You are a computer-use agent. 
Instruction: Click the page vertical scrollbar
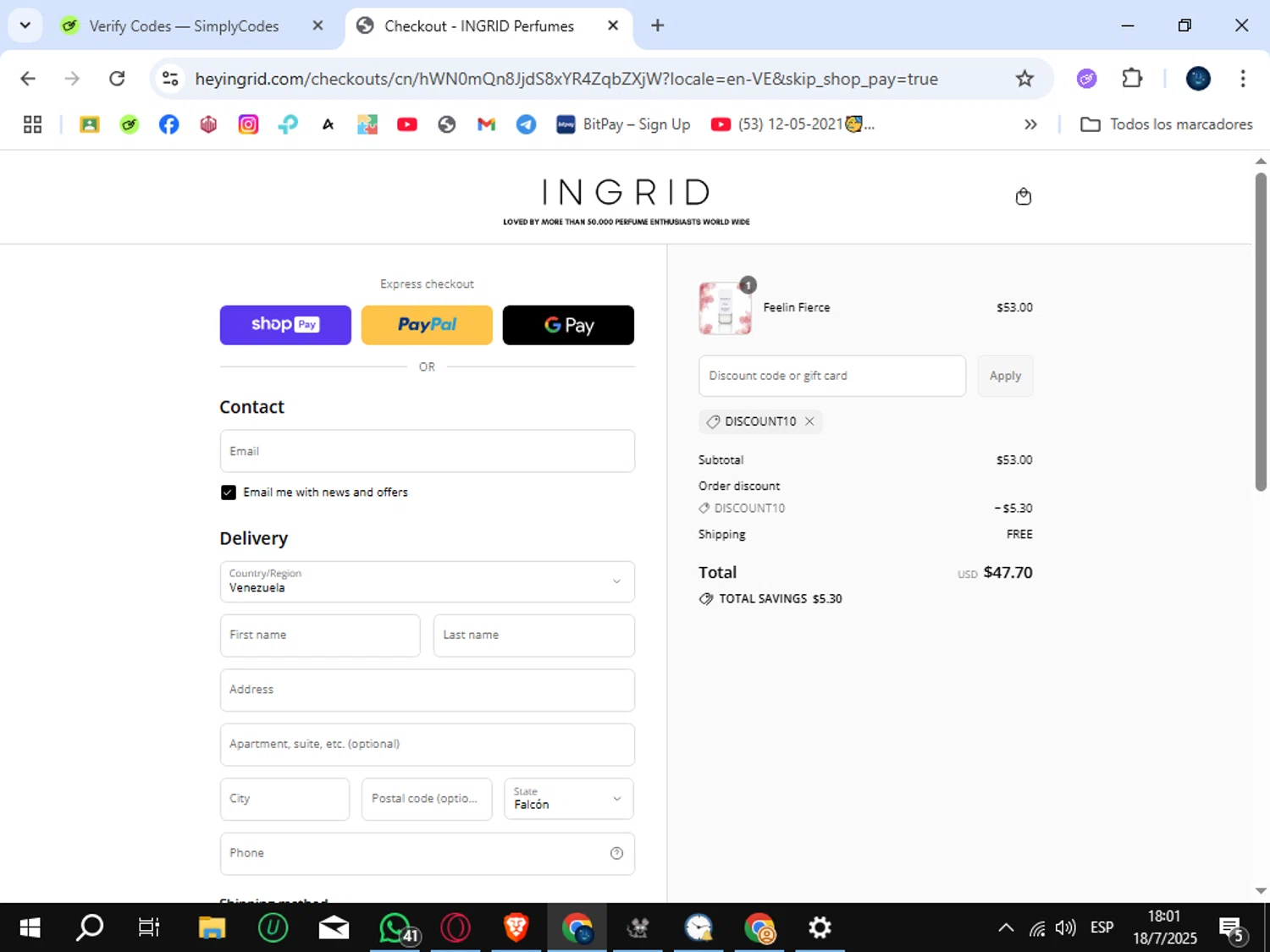1261,332
